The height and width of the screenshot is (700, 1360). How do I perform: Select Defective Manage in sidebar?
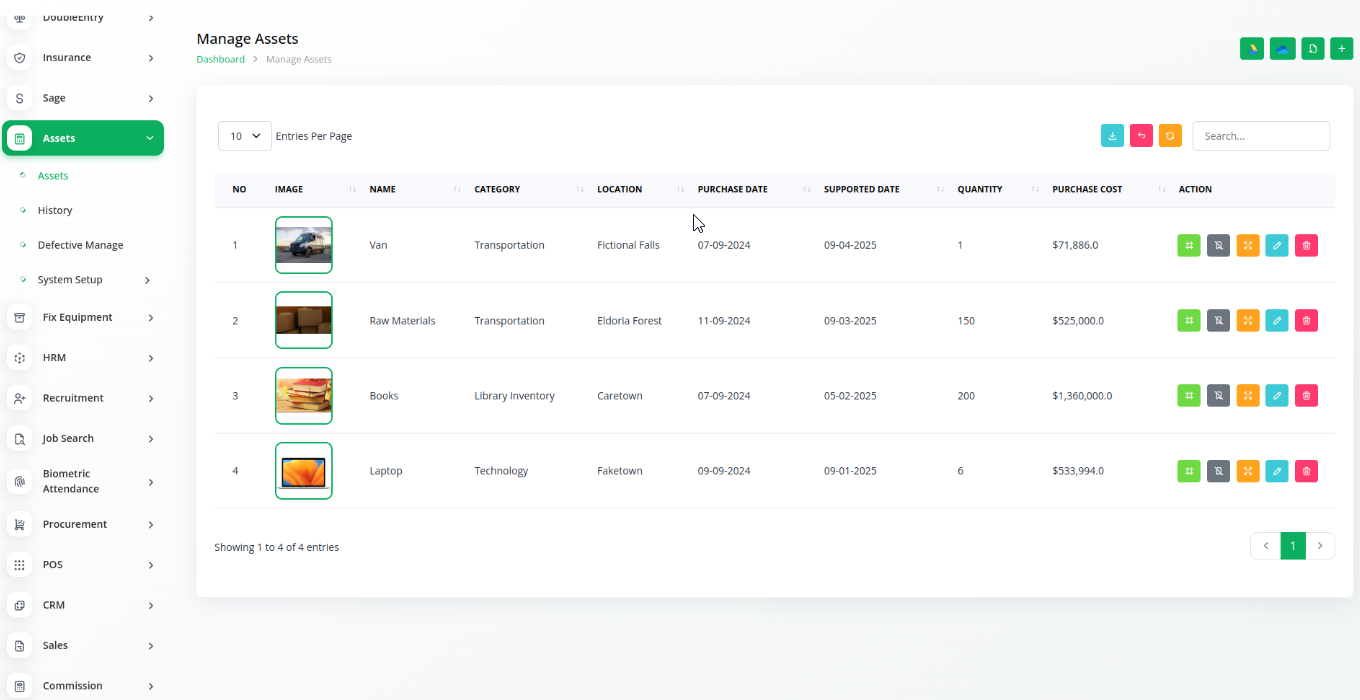pyautogui.click(x=80, y=245)
